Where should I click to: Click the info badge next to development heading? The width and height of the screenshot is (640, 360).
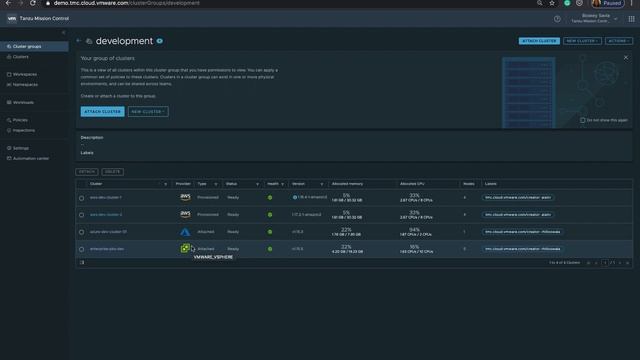160,41
